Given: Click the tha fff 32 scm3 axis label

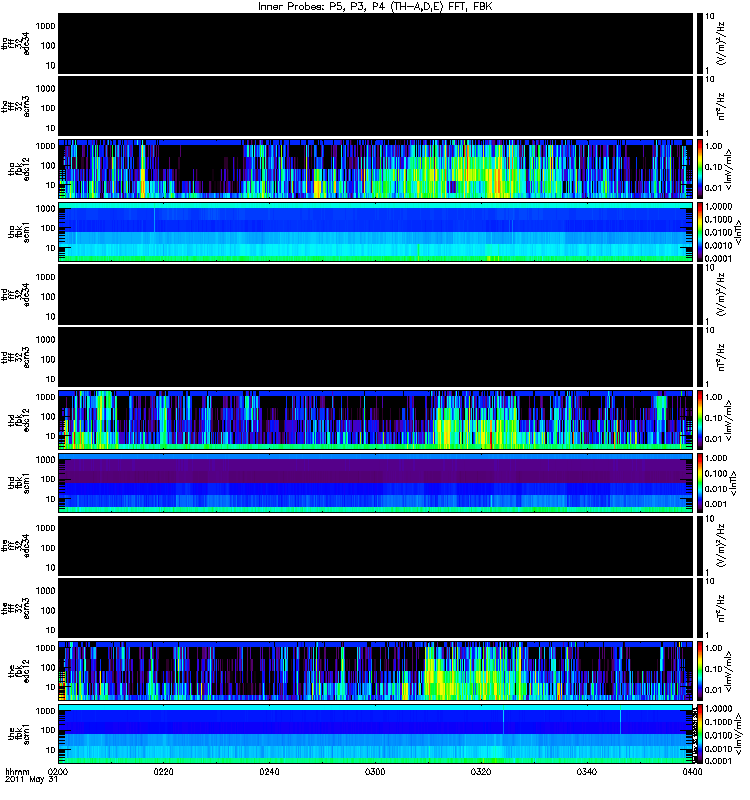Looking at the screenshot, I should (x=16, y=107).
